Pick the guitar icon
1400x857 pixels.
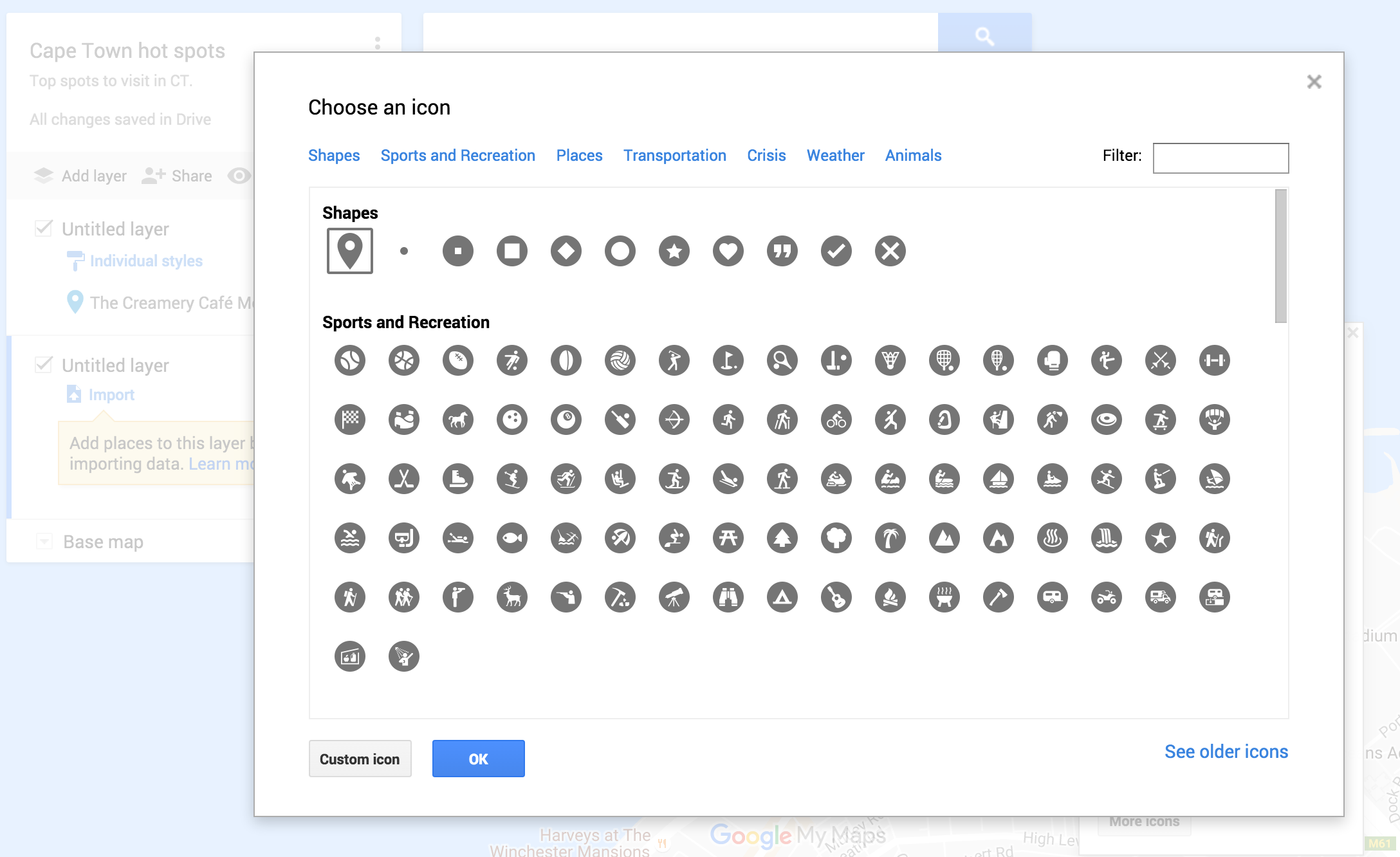click(x=836, y=597)
